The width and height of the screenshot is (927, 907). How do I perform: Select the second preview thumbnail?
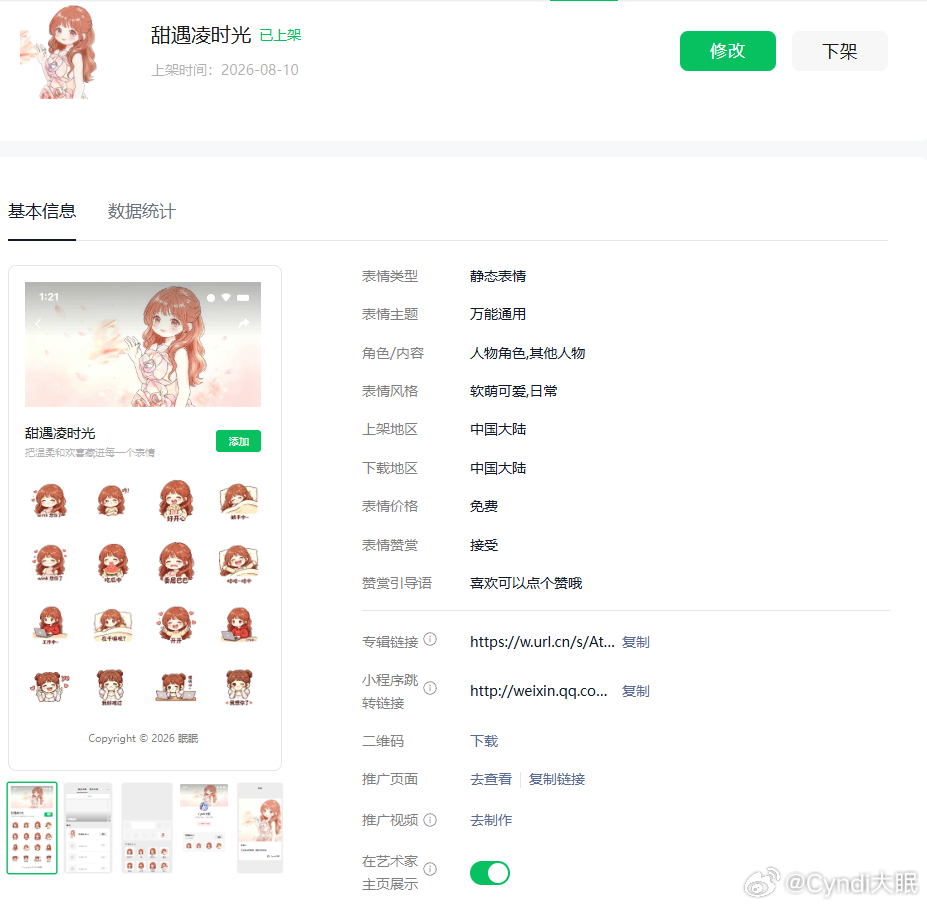point(88,828)
